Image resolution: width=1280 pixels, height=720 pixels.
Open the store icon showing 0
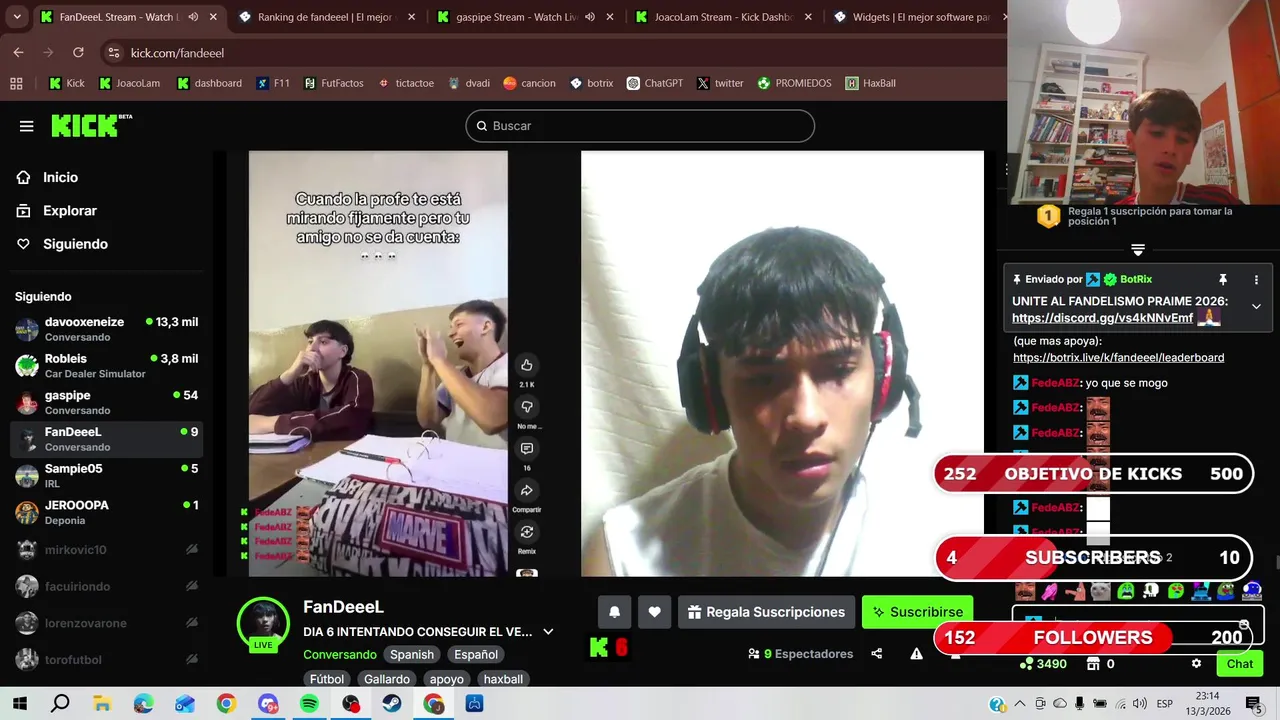(x=1093, y=664)
